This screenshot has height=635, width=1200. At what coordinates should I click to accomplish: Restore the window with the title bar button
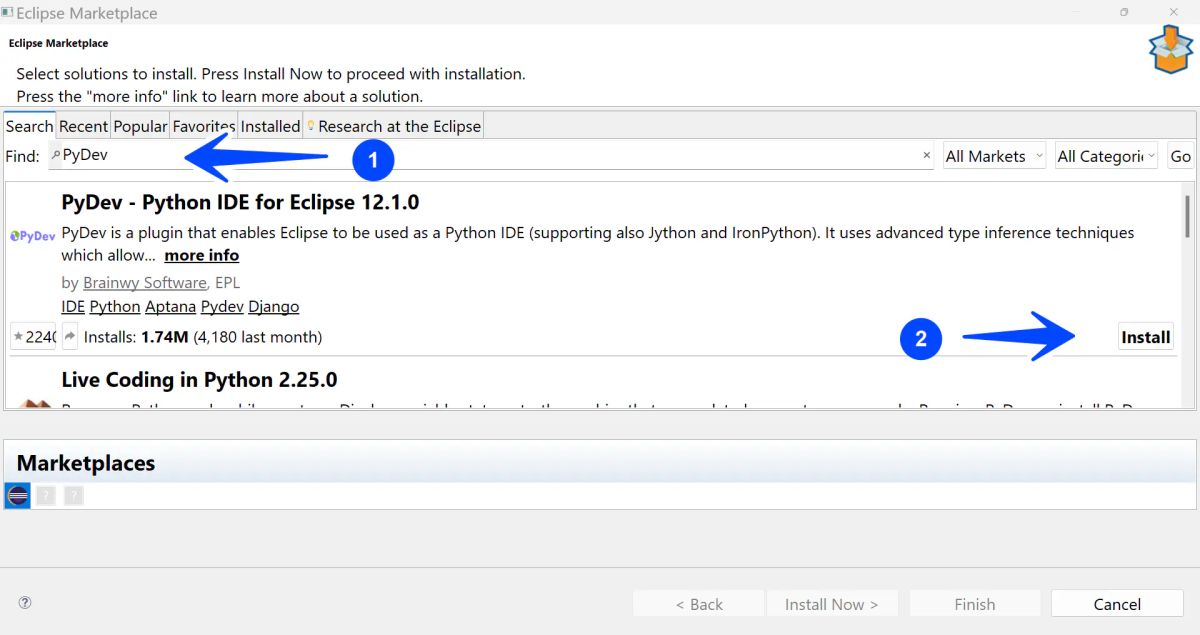pos(1124,13)
